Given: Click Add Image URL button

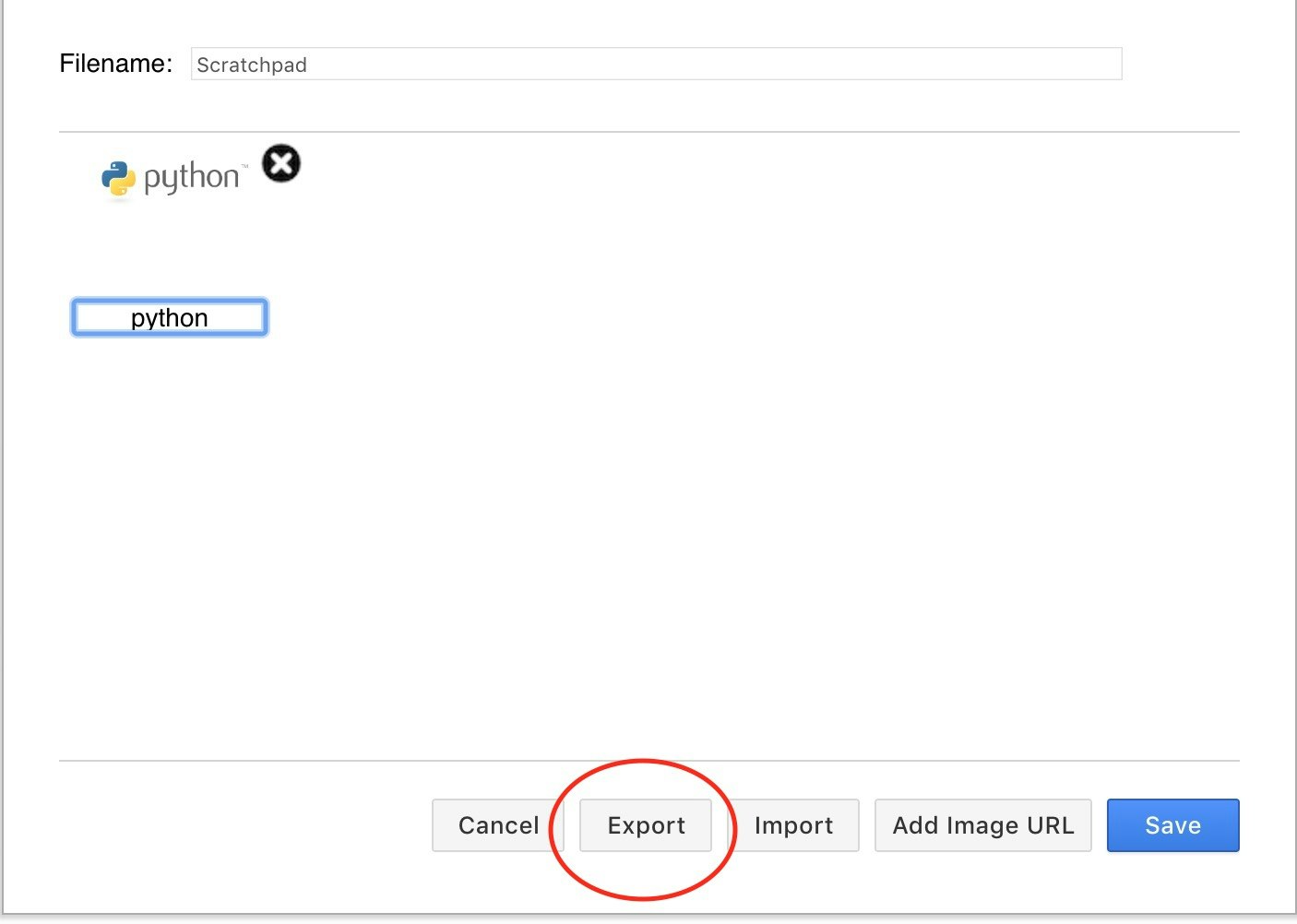Looking at the screenshot, I should pos(983,825).
